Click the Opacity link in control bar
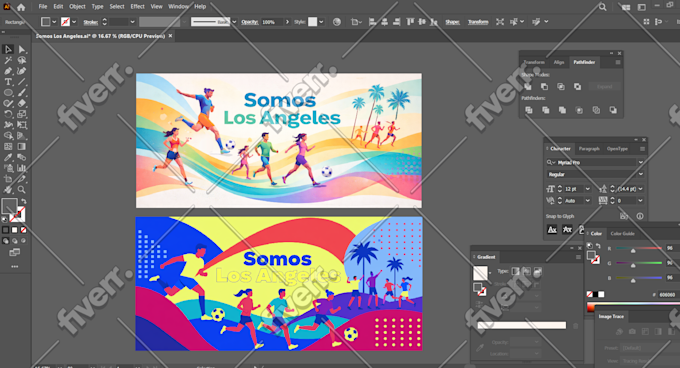 [249, 22]
